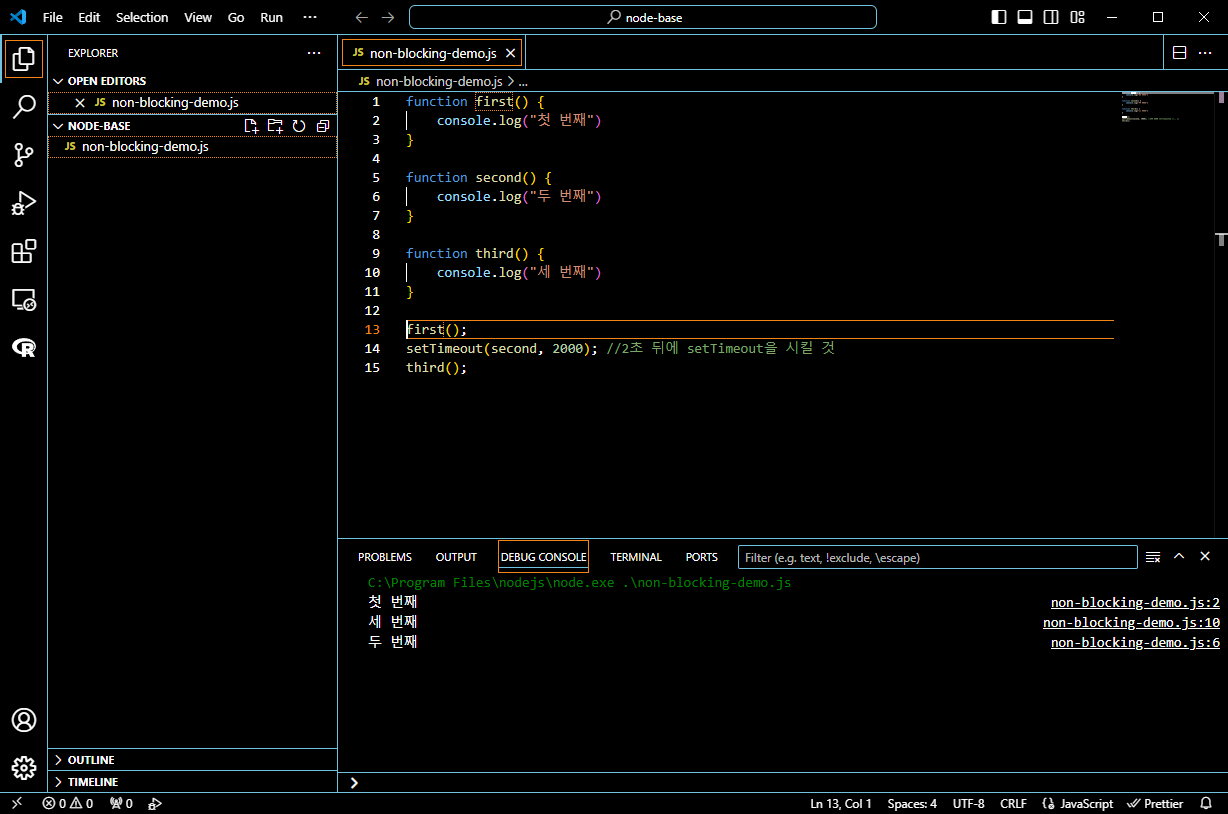Image resolution: width=1228 pixels, height=814 pixels.
Task: Open the Edit menu
Action: 89,17
